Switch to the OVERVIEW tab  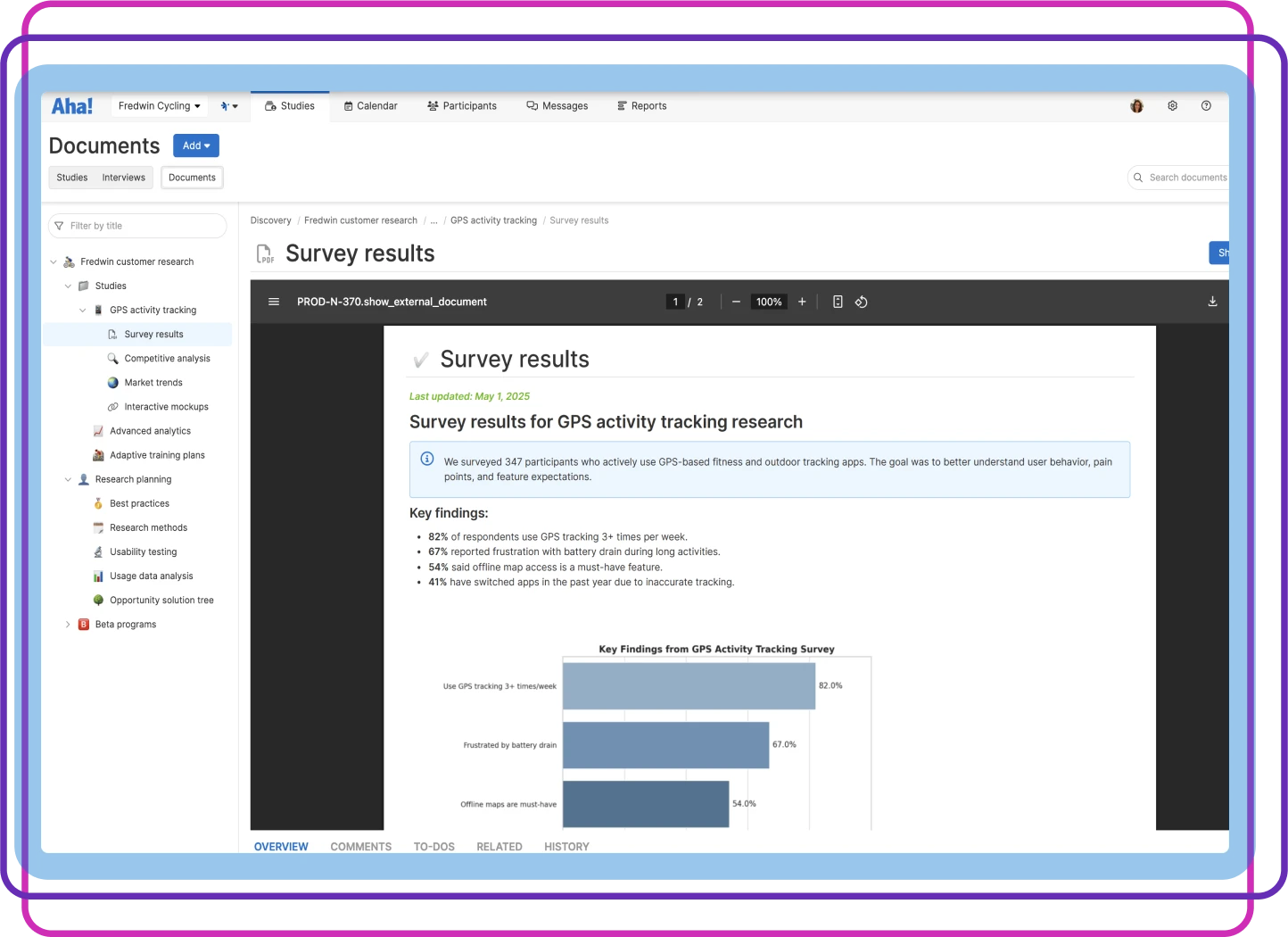coord(281,847)
